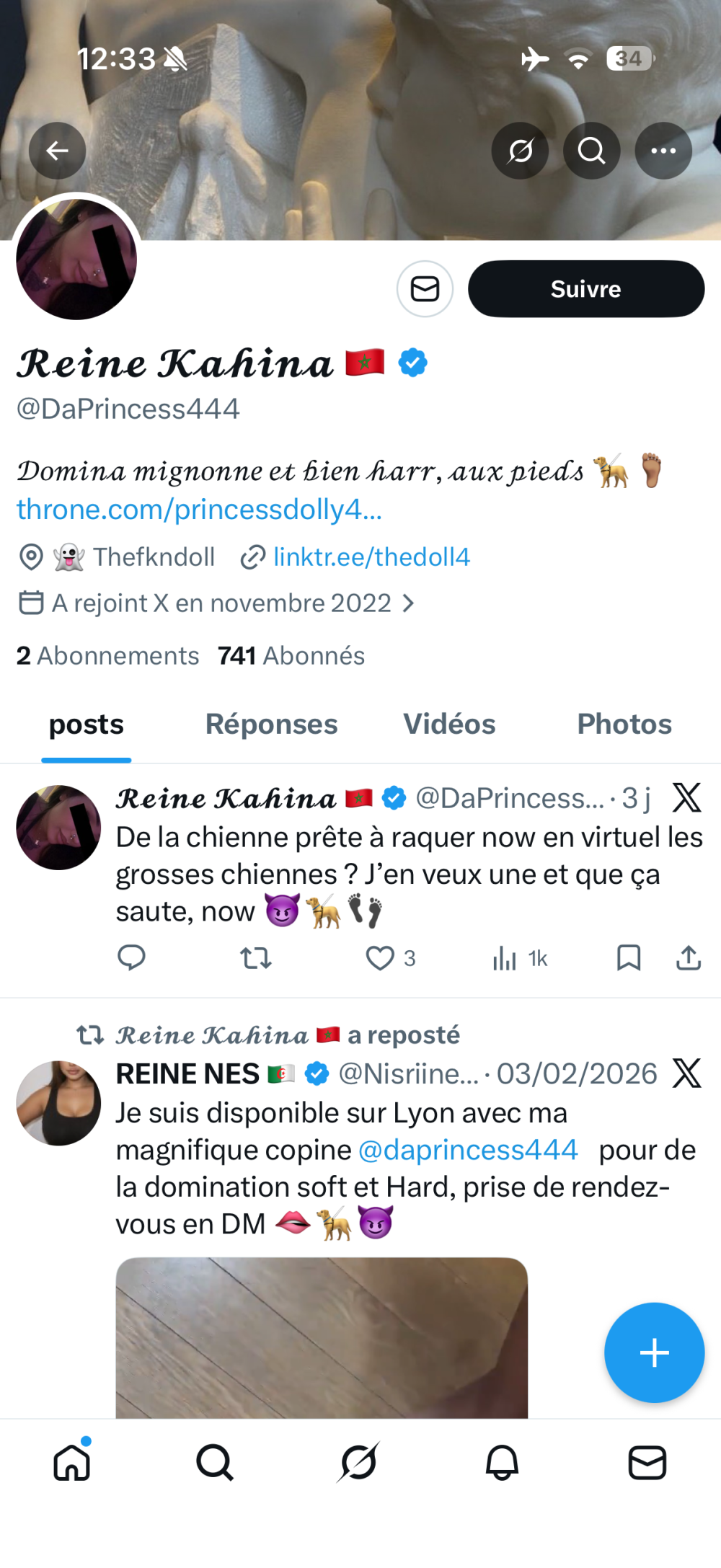The width and height of the screenshot is (721, 1568).
Task: Share the first post
Action: coord(689,958)
